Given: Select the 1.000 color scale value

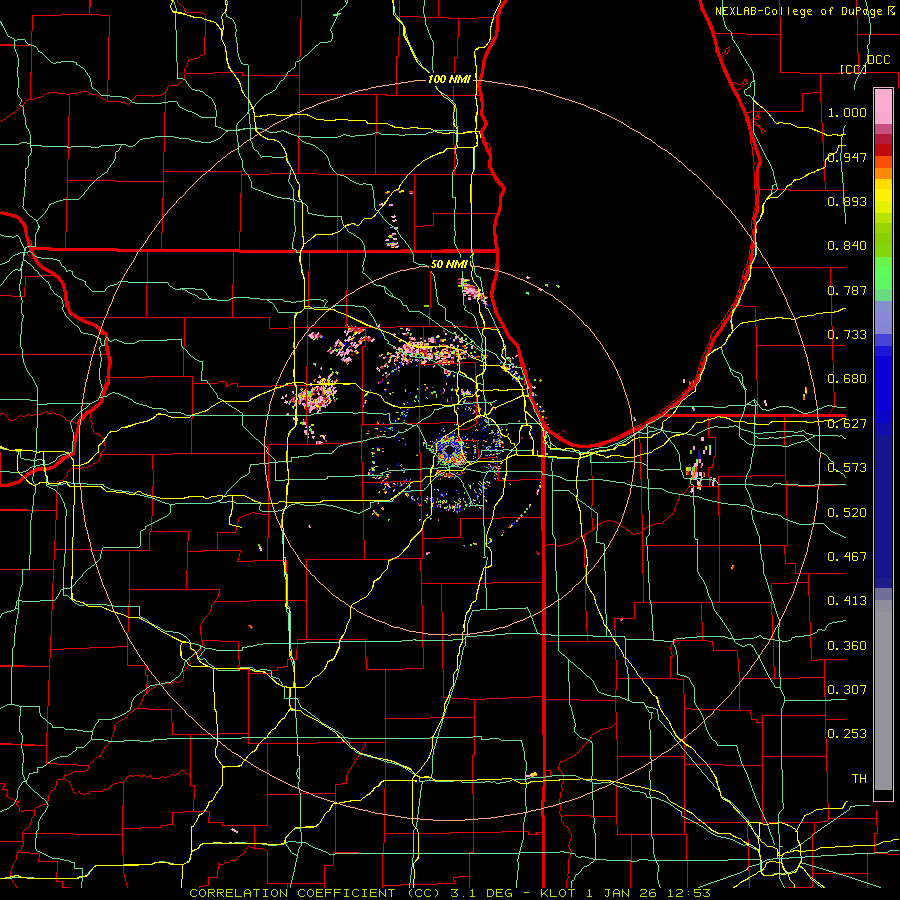Looking at the screenshot, I should (x=847, y=112).
